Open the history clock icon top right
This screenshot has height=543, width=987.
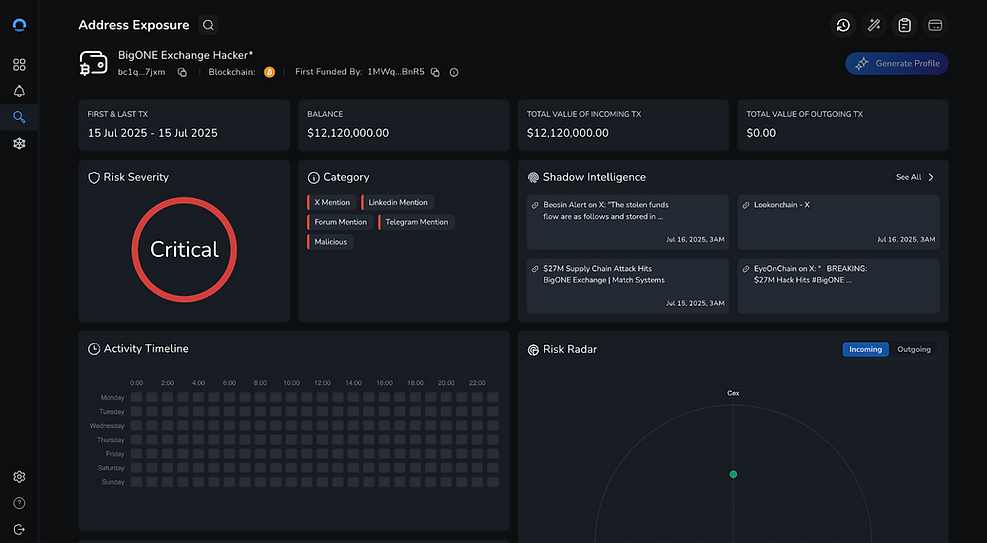coord(843,25)
